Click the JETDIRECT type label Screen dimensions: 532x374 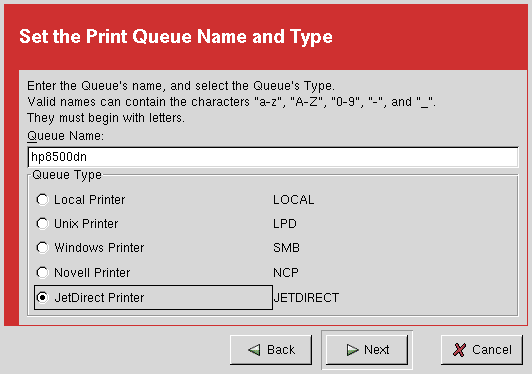coord(306,298)
